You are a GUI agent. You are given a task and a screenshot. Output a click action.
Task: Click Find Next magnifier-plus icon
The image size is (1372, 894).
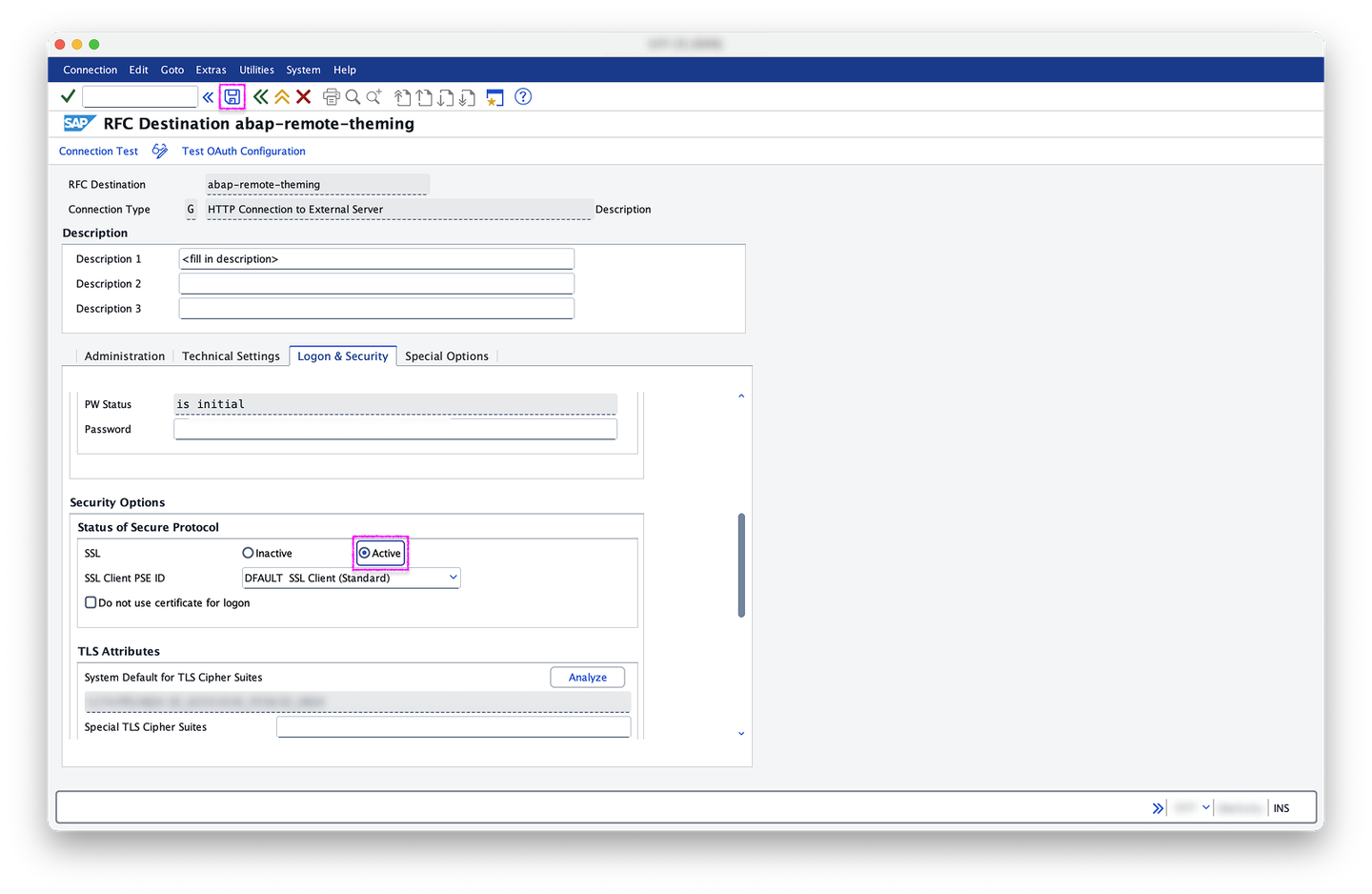[374, 96]
